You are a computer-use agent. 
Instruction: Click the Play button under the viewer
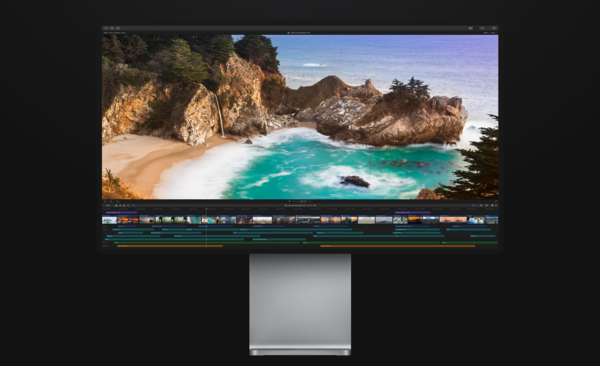(290, 201)
